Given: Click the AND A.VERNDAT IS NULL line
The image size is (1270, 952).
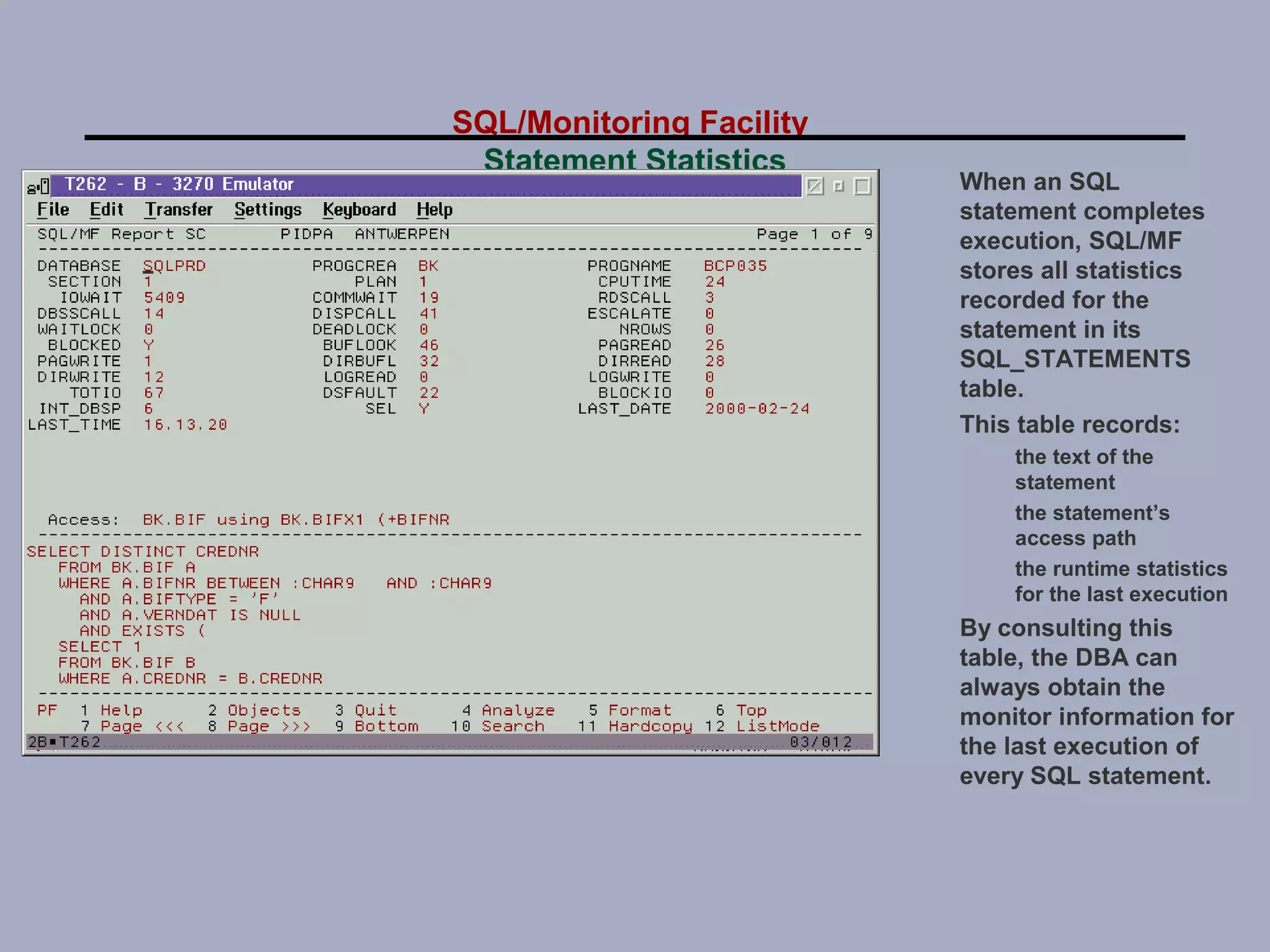Looking at the screenshot, I should pos(190,615).
